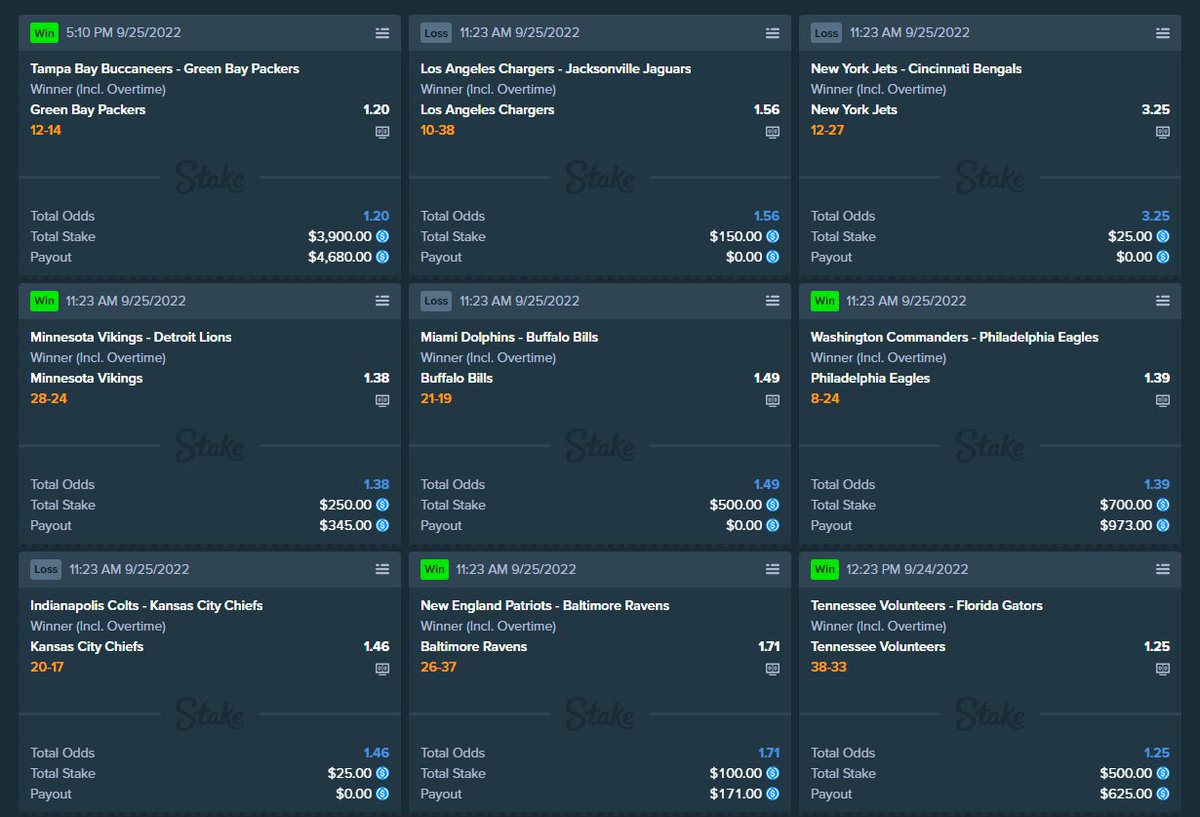Image resolution: width=1200 pixels, height=817 pixels.
Task: Click scoreboard icon under Los Angeles Chargers 1.56 odds
Action: coord(772,132)
